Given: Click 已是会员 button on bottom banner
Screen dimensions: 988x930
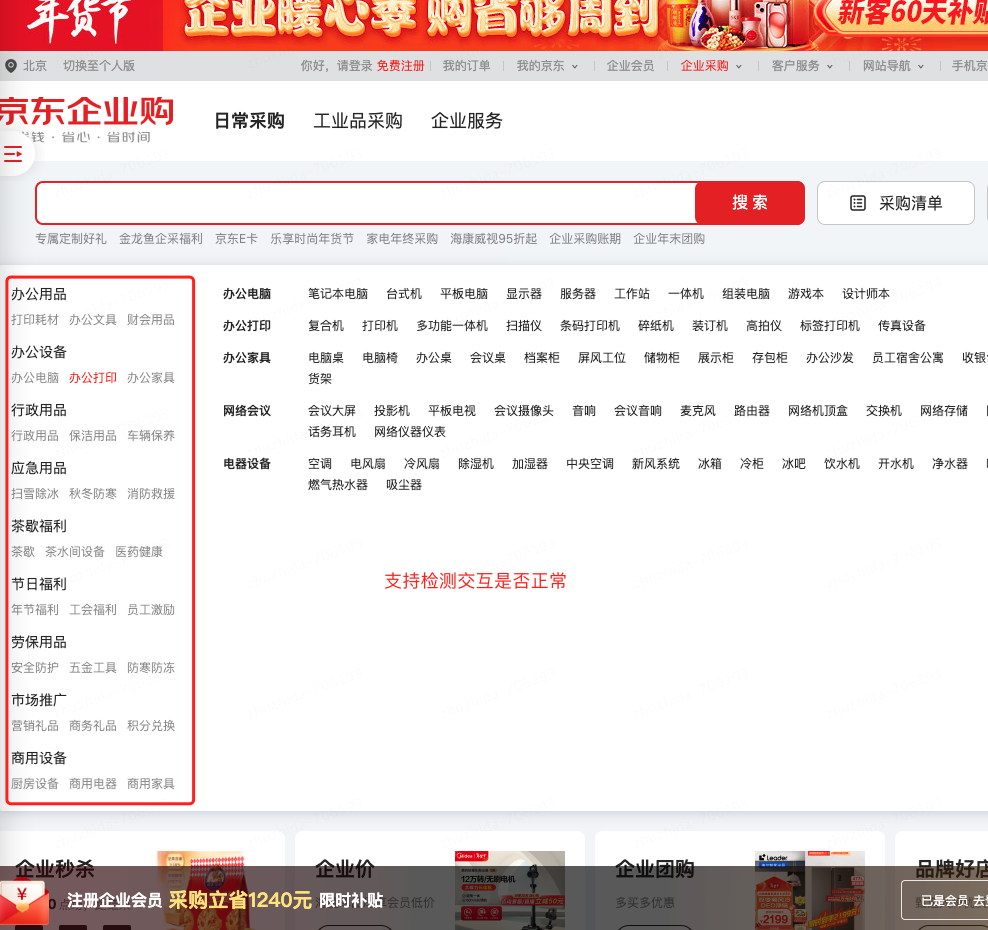Looking at the screenshot, I should click(x=945, y=901).
